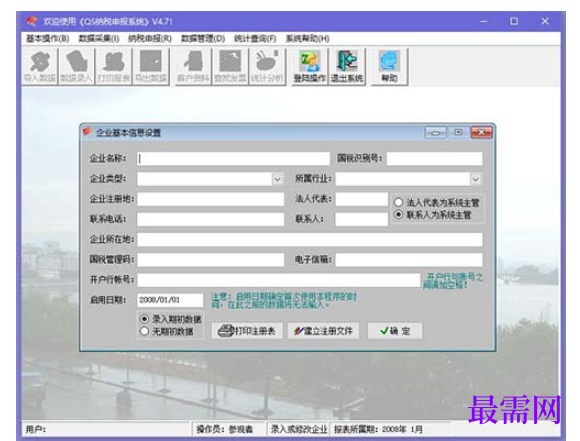Screen dimensions: 580x441
Task: Focus the 联系电话 input field
Action: coord(210,219)
